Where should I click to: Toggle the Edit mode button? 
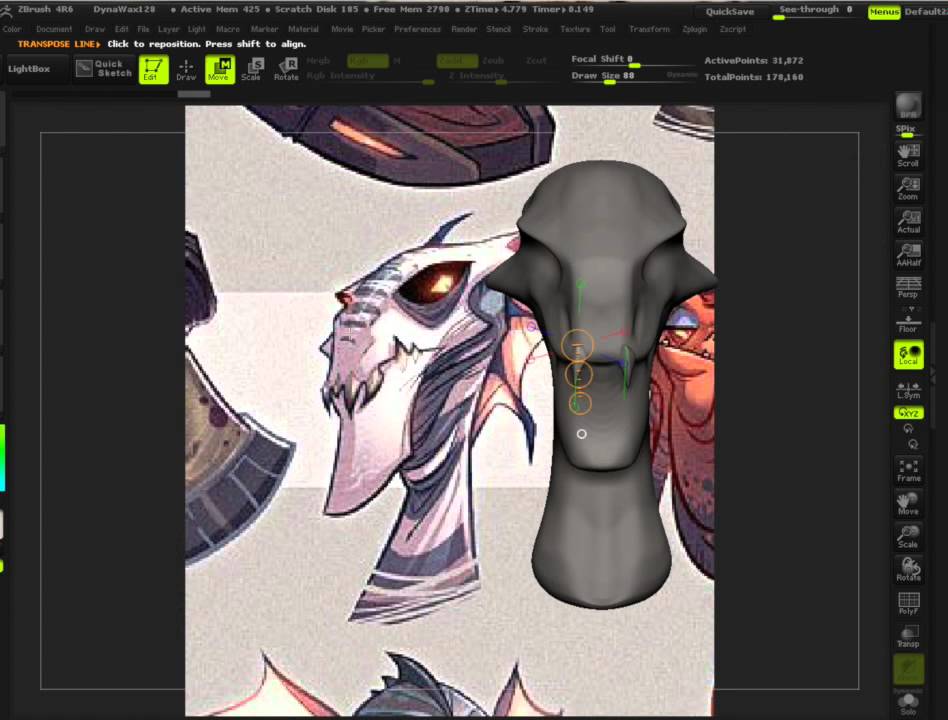point(153,69)
